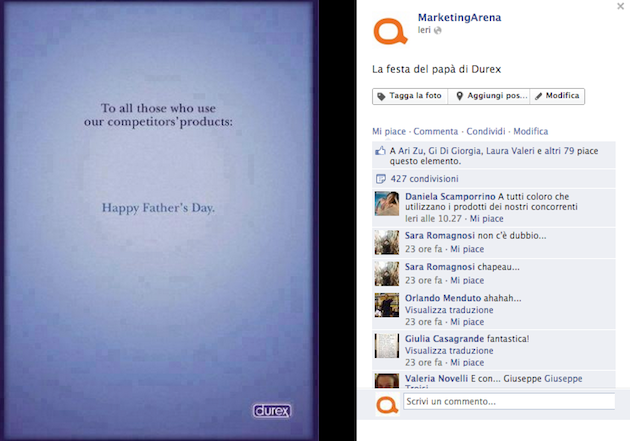
Task: Click the tag icon in Tagga la foto
Action: [x=381, y=96]
